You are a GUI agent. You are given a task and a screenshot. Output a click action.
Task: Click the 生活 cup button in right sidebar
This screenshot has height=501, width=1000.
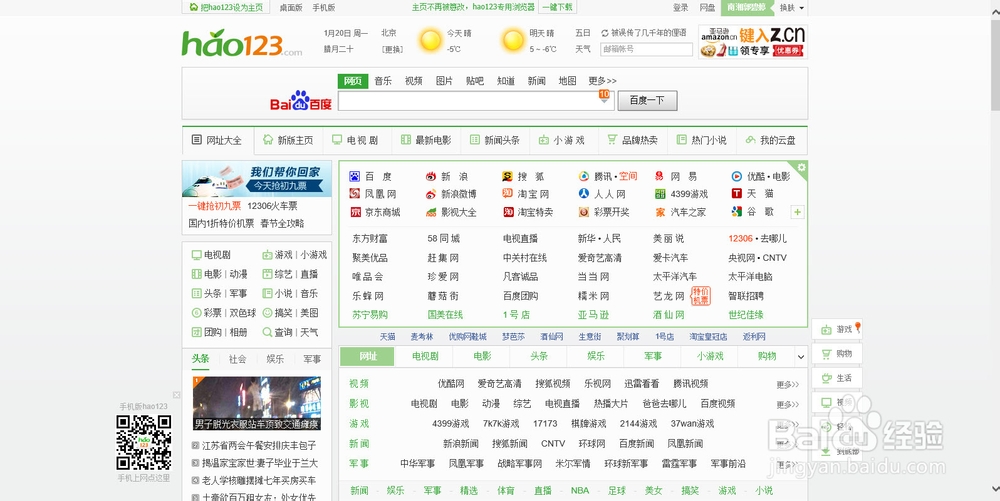click(837, 378)
